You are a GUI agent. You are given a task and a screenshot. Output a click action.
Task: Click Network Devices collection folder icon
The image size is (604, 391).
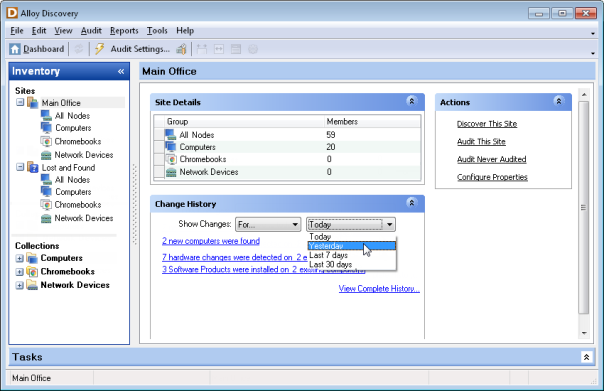click(32, 285)
